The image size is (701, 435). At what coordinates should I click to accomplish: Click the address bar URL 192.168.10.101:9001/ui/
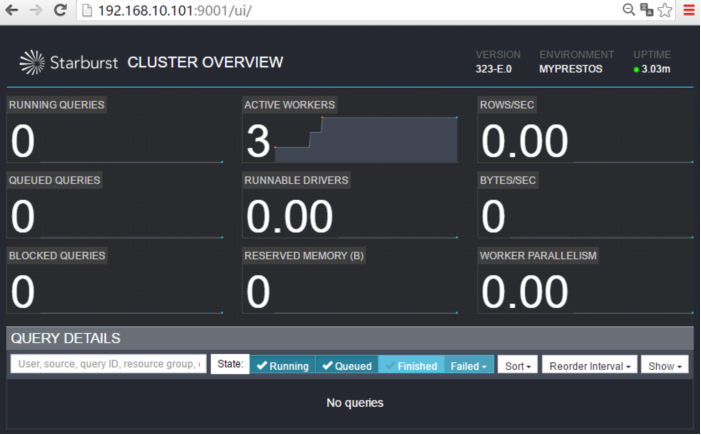coord(174,10)
